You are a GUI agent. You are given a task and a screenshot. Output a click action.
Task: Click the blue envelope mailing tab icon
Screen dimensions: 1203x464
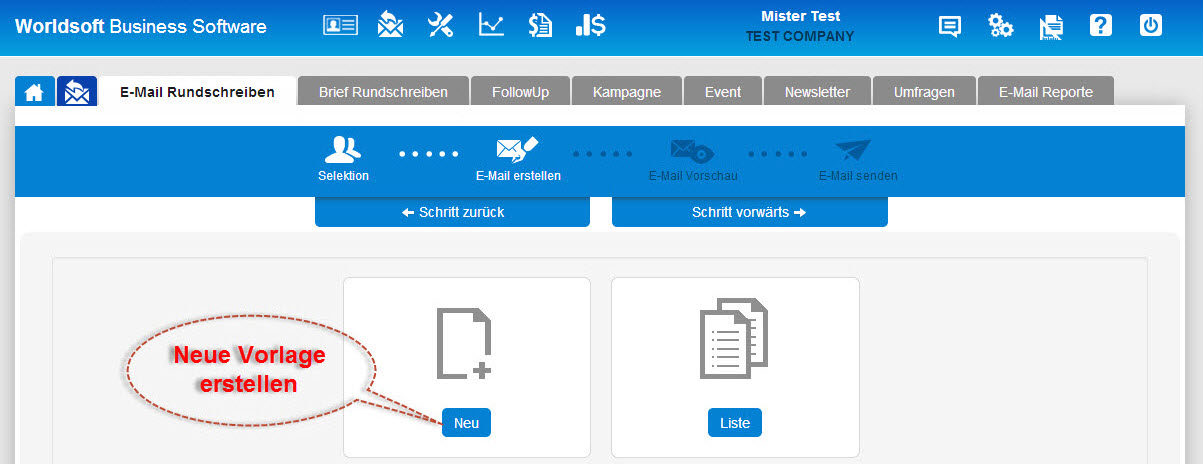(76, 92)
